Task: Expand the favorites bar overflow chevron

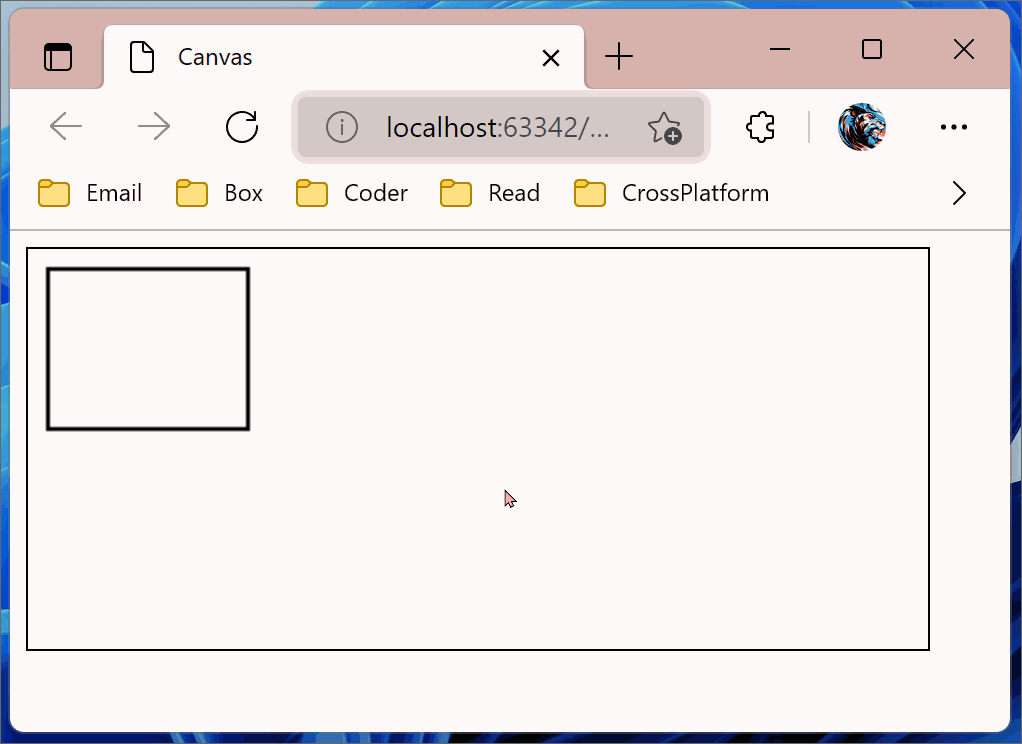Action: coord(959,193)
